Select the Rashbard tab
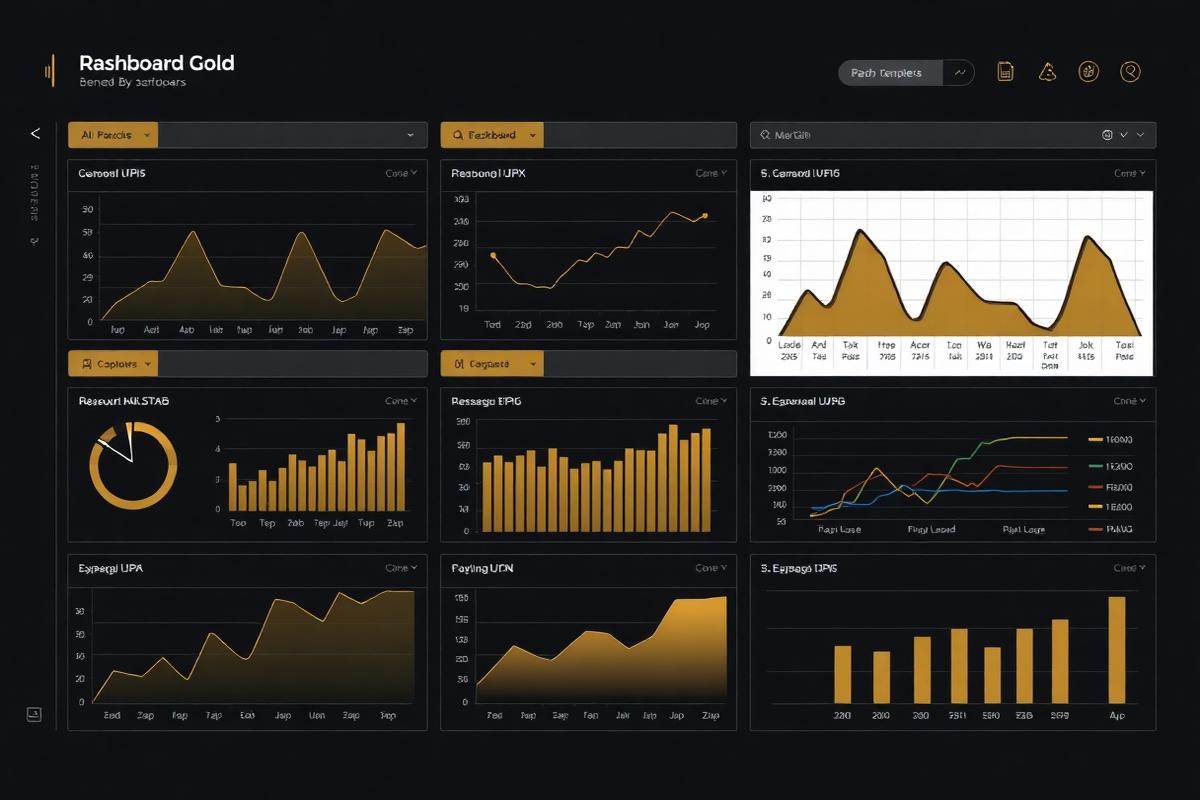This screenshot has height=800, width=1200. coord(491,134)
